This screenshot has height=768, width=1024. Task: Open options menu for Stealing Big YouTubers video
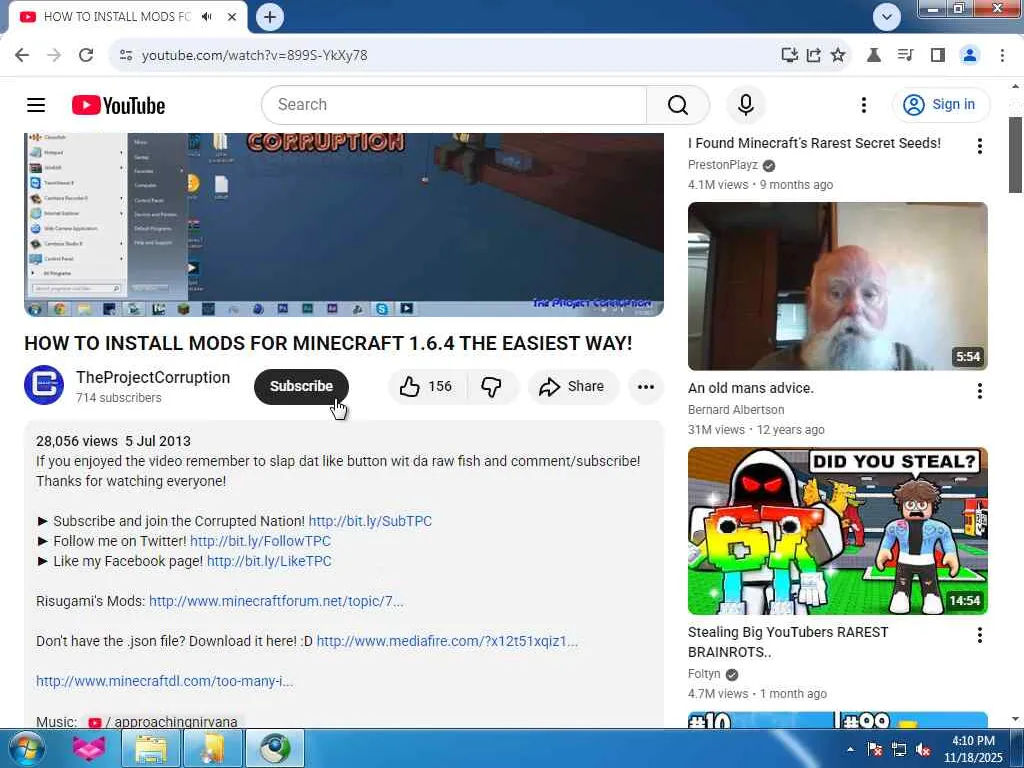980,635
